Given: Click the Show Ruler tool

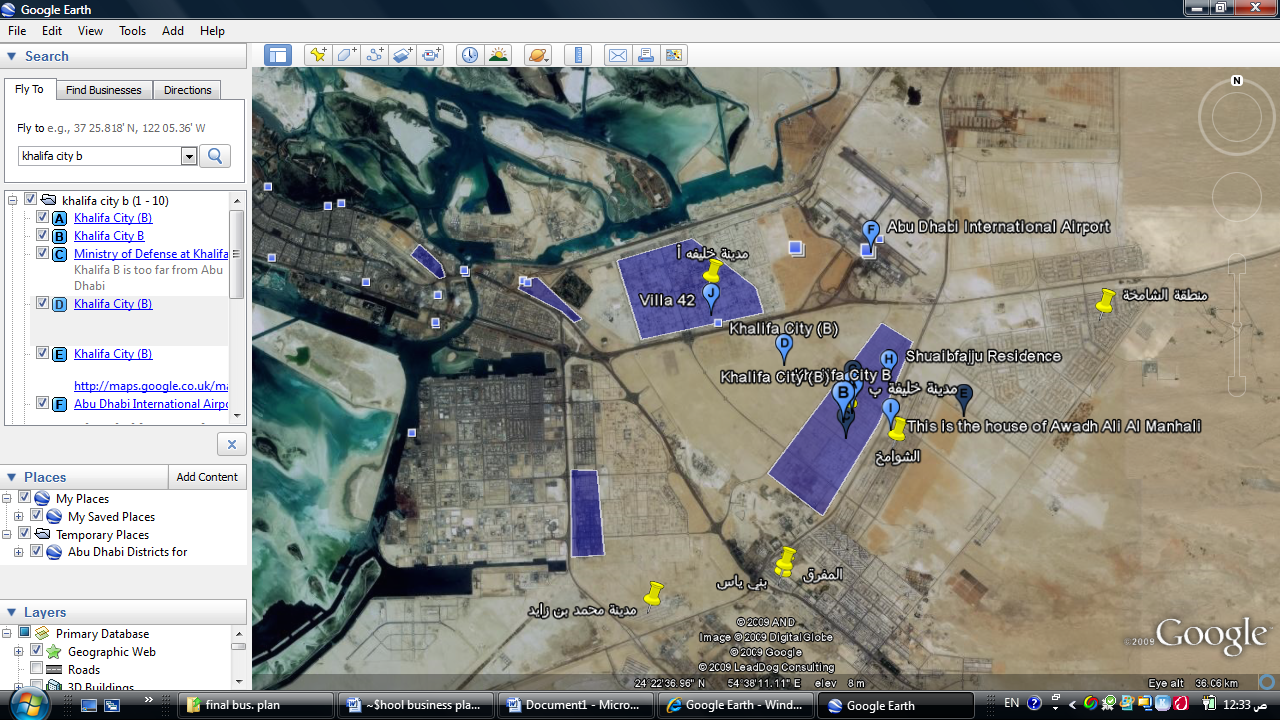Looking at the screenshot, I should click(578, 56).
